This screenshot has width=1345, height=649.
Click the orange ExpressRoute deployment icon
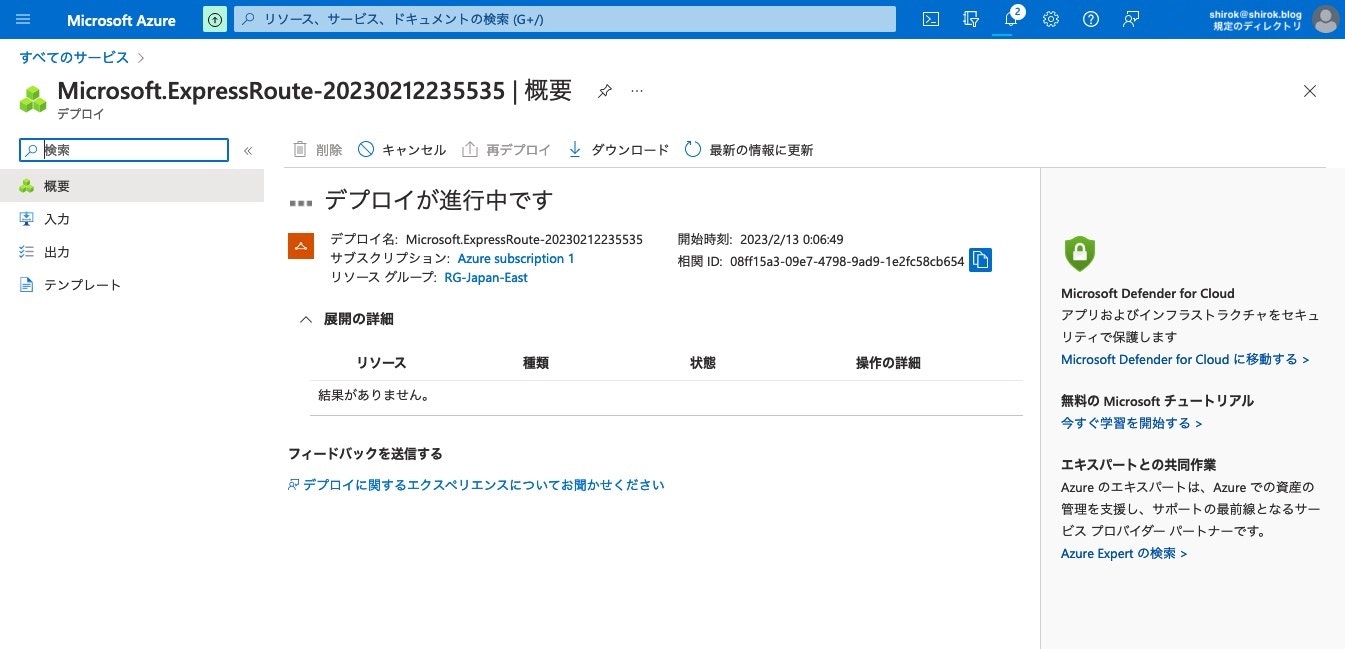pos(301,246)
